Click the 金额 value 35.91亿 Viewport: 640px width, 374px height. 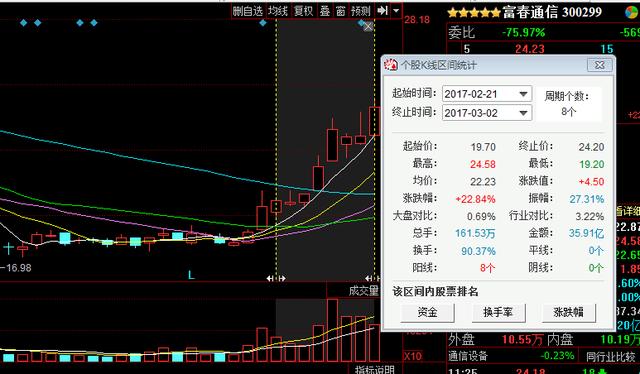(x=586, y=233)
